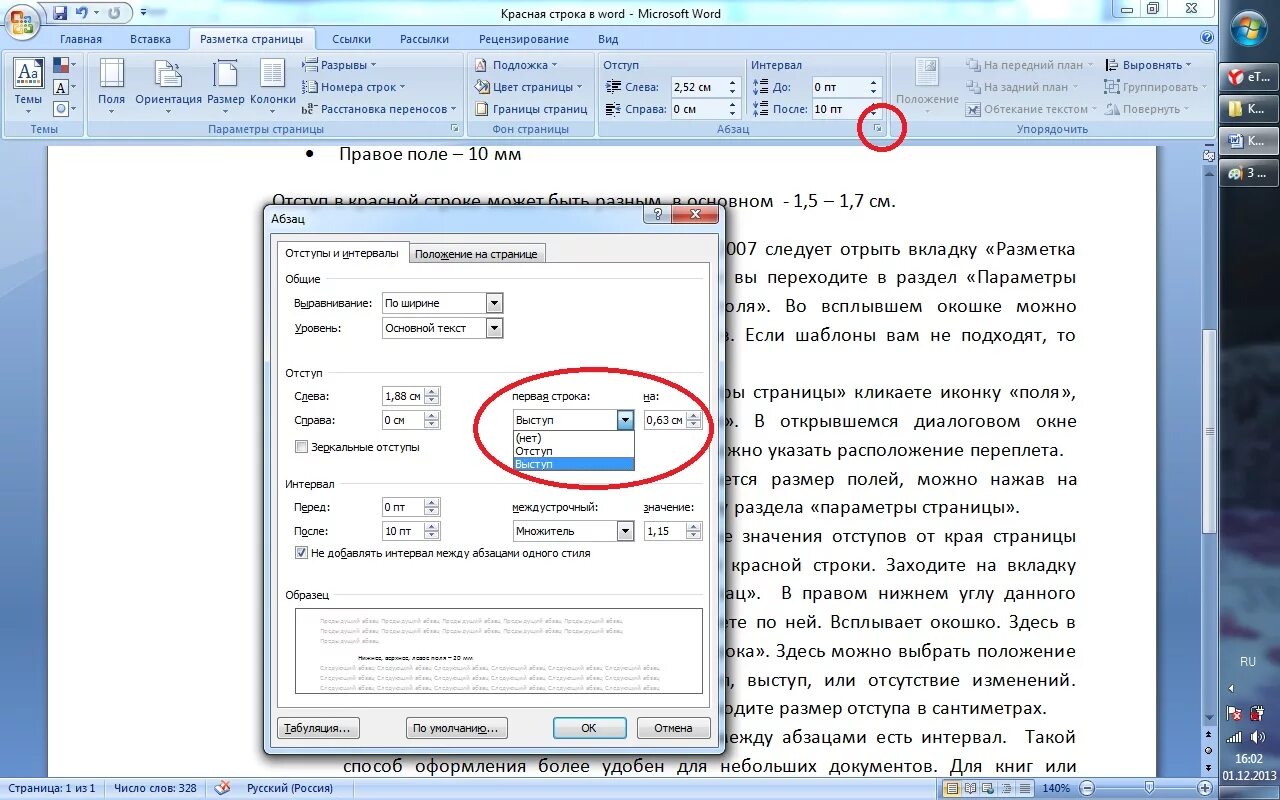Click help button in Абзац dialog
The height and width of the screenshot is (800, 1280).
point(657,215)
